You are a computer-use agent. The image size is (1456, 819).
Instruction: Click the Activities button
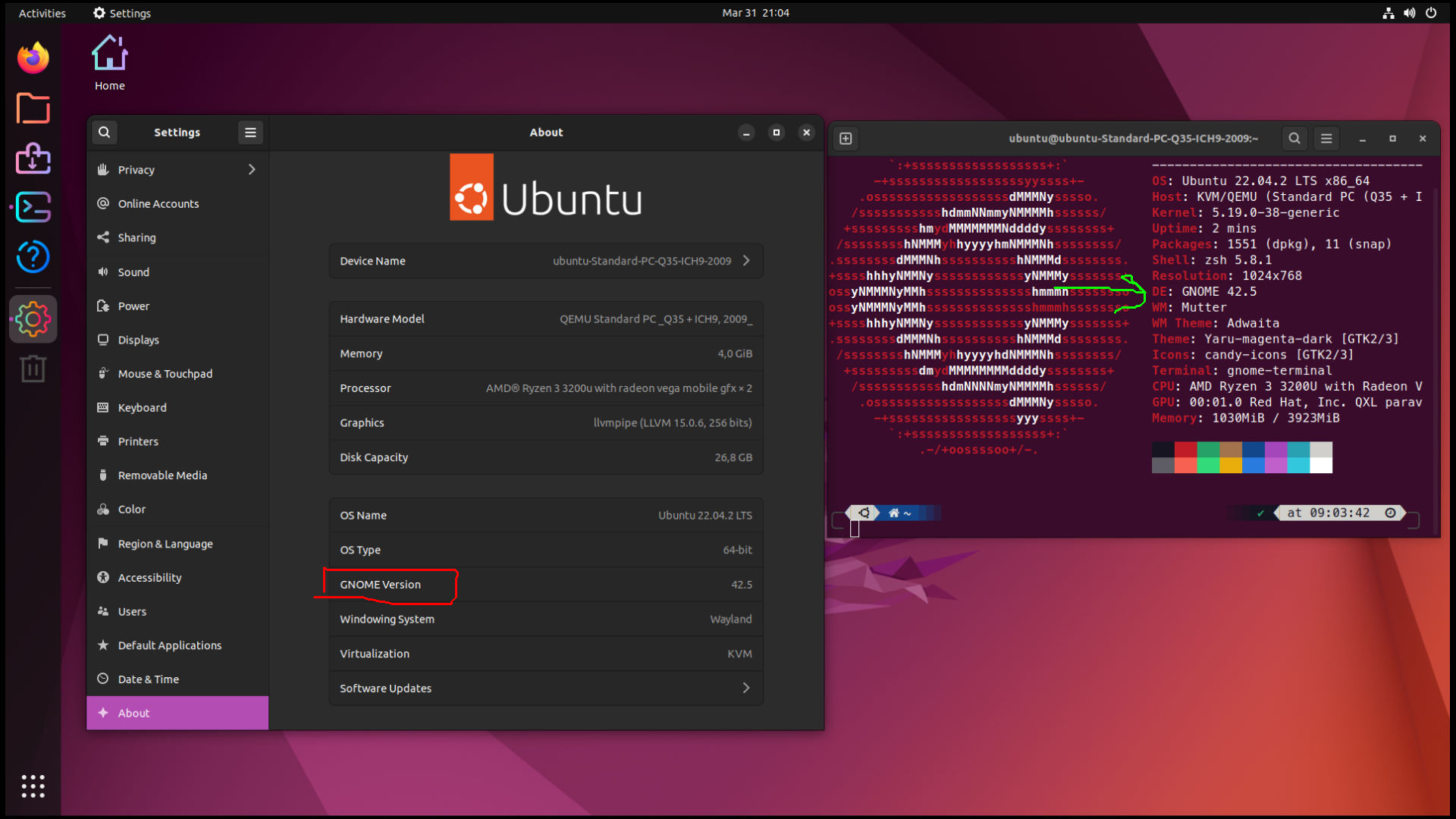(42, 13)
